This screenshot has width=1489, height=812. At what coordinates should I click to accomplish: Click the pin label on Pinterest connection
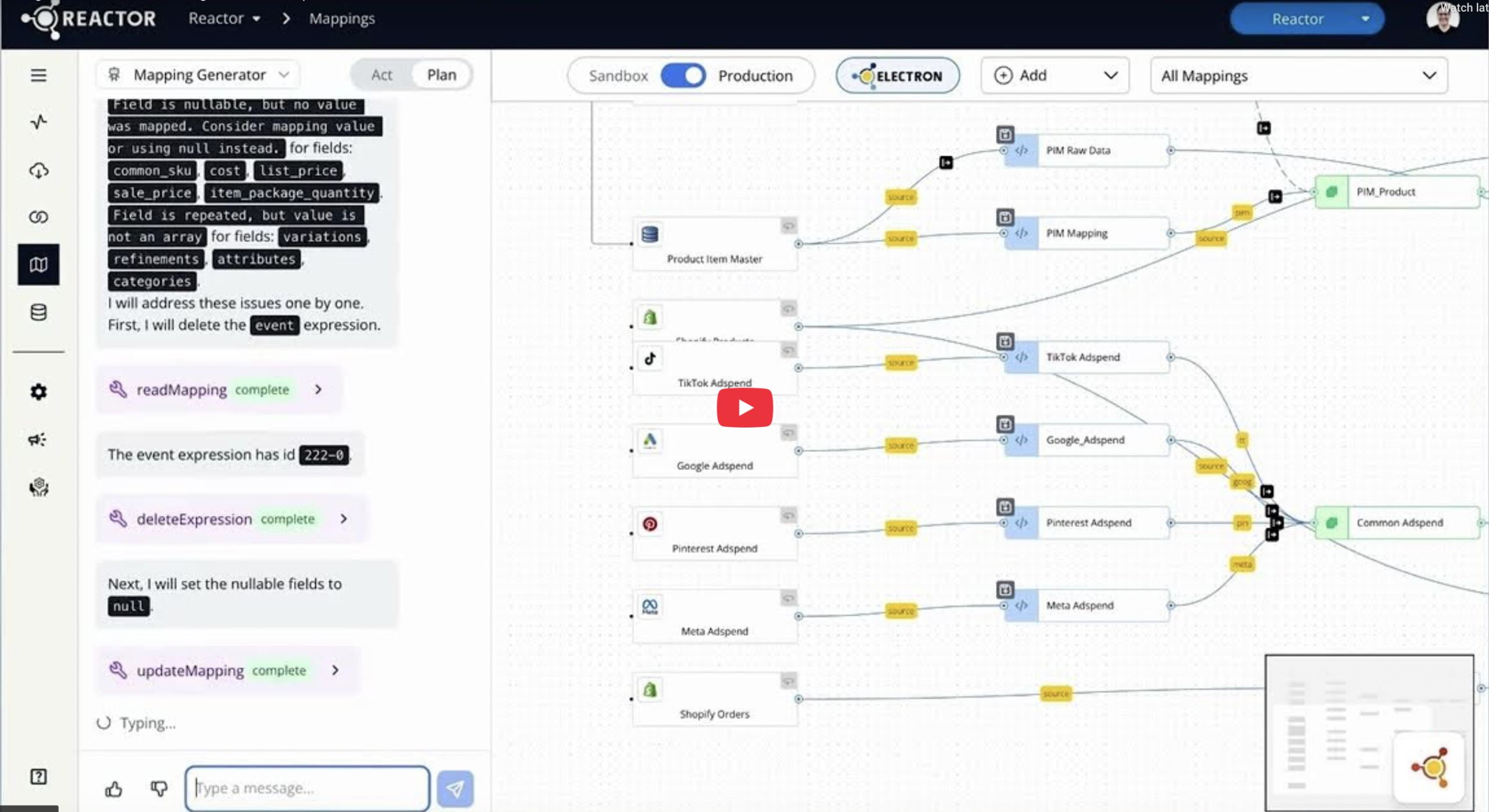1242,523
